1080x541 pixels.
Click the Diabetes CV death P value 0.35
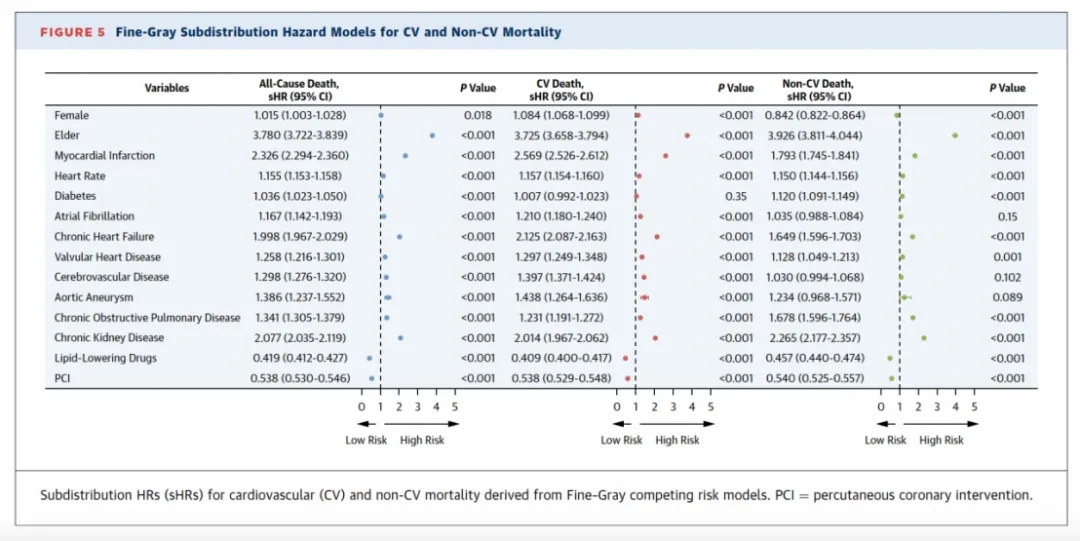[x=736, y=196]
